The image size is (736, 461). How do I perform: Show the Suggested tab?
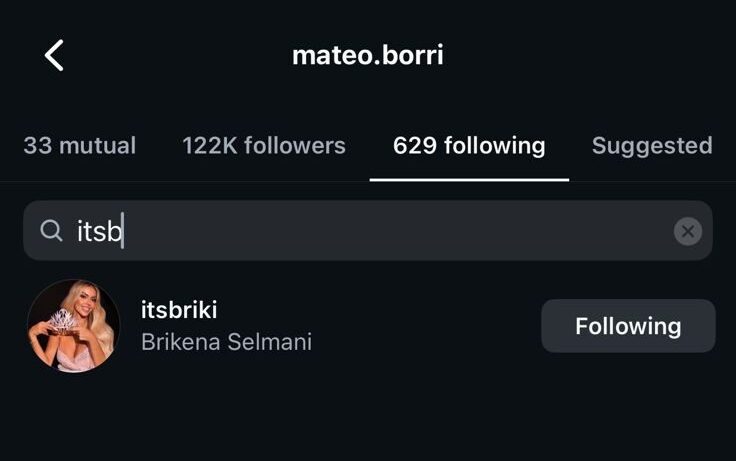pos(652,145)
